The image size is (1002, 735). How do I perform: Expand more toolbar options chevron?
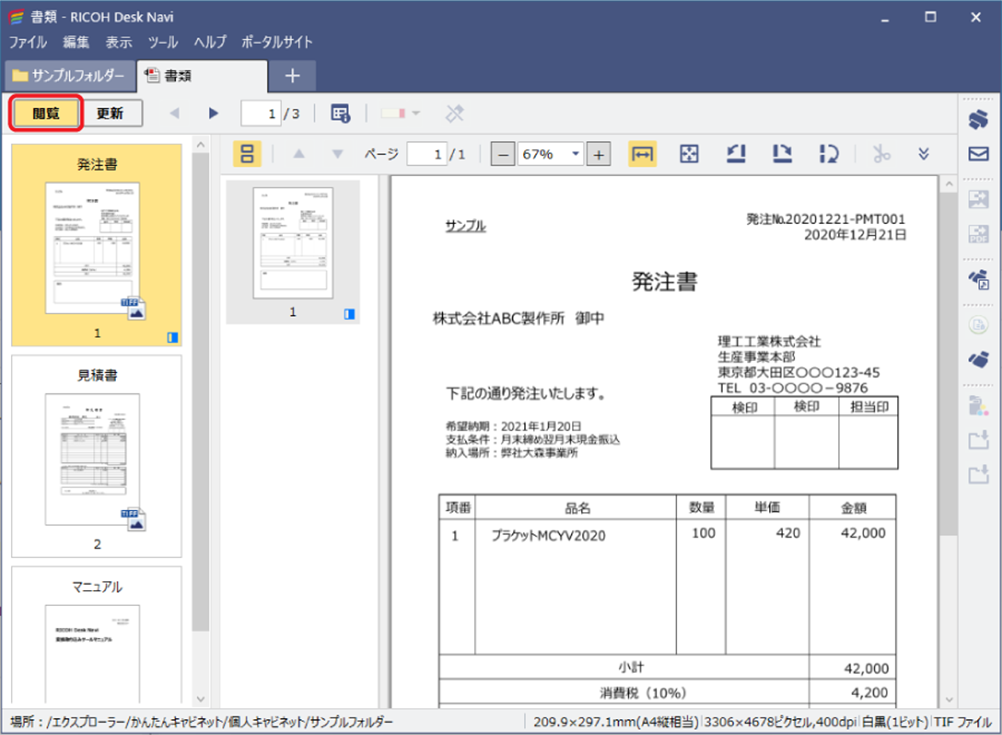tap(923, 154)
